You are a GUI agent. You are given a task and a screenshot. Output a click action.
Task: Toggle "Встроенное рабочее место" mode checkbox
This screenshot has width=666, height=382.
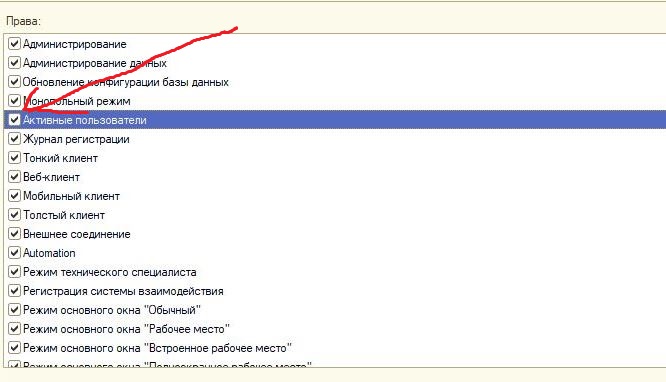pos(14,348)
